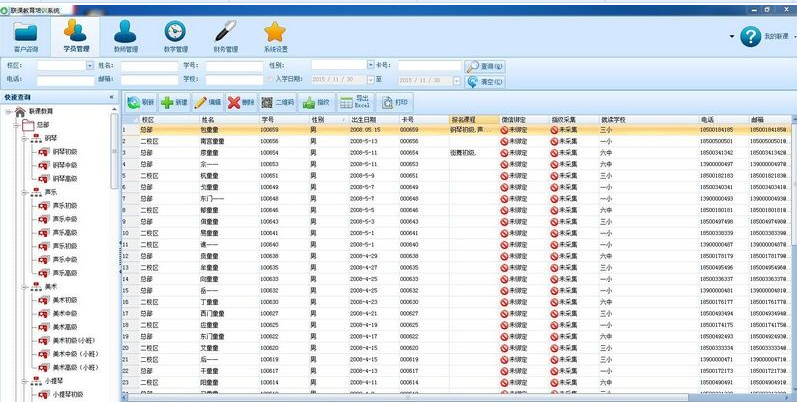Open the 性别 dropdown in filters
The width and height of the screenshot is (797, 402).
(x=371, y=65)
